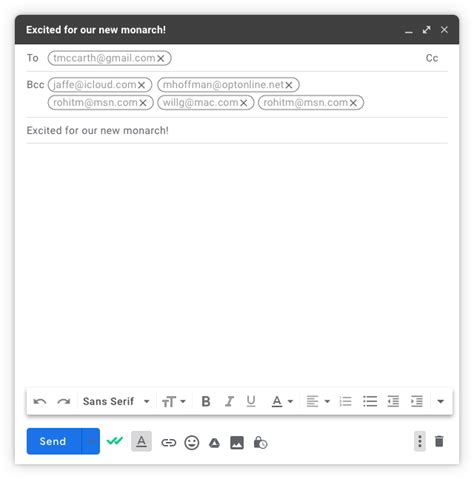
Task: Click the blue Send button
Action: [x=53, y=441]
